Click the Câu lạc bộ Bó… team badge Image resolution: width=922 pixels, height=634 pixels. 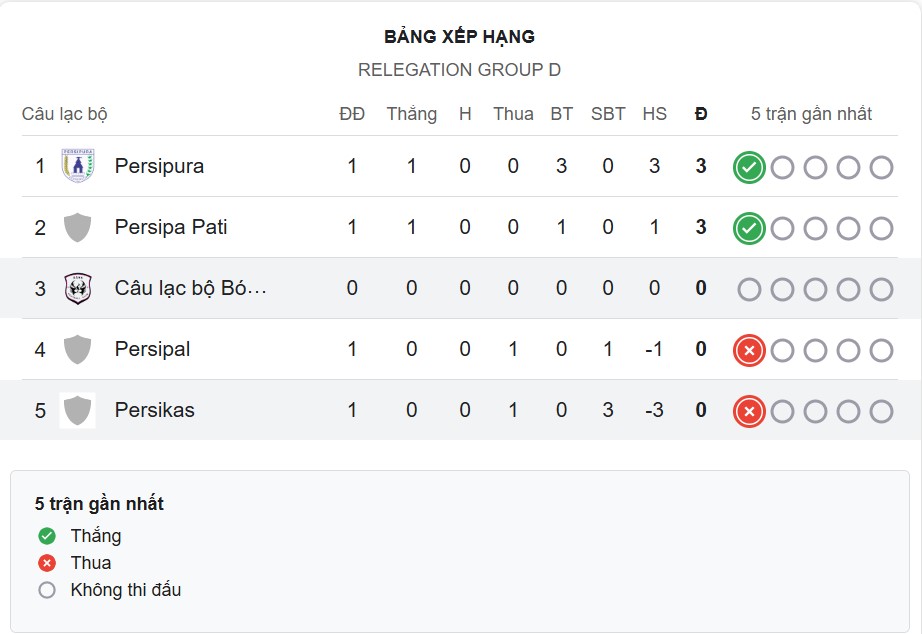76,287
